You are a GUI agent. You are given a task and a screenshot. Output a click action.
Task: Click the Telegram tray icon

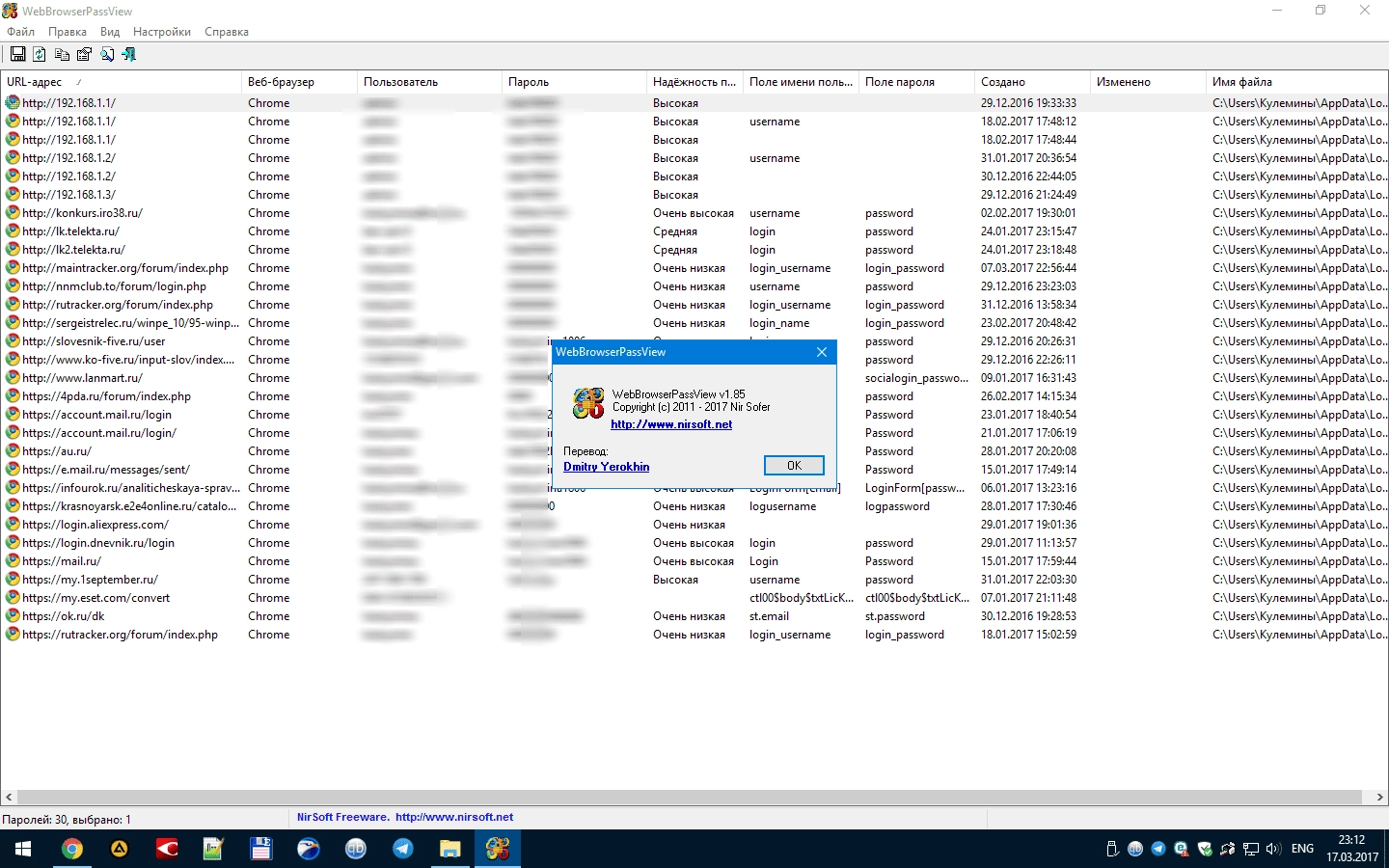point(1158,849)
